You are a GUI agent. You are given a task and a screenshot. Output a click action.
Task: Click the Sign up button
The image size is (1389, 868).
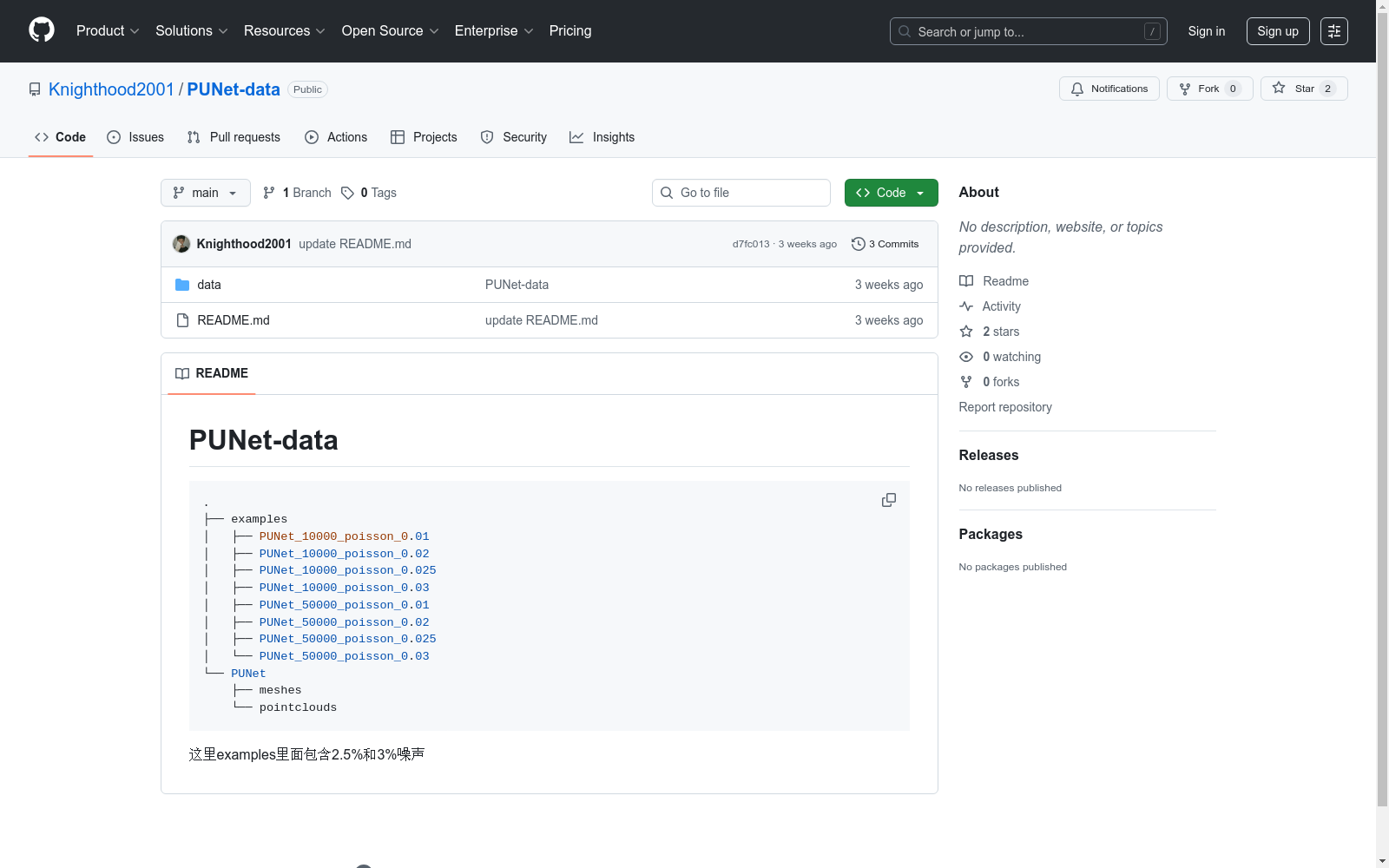(1278, 31)
